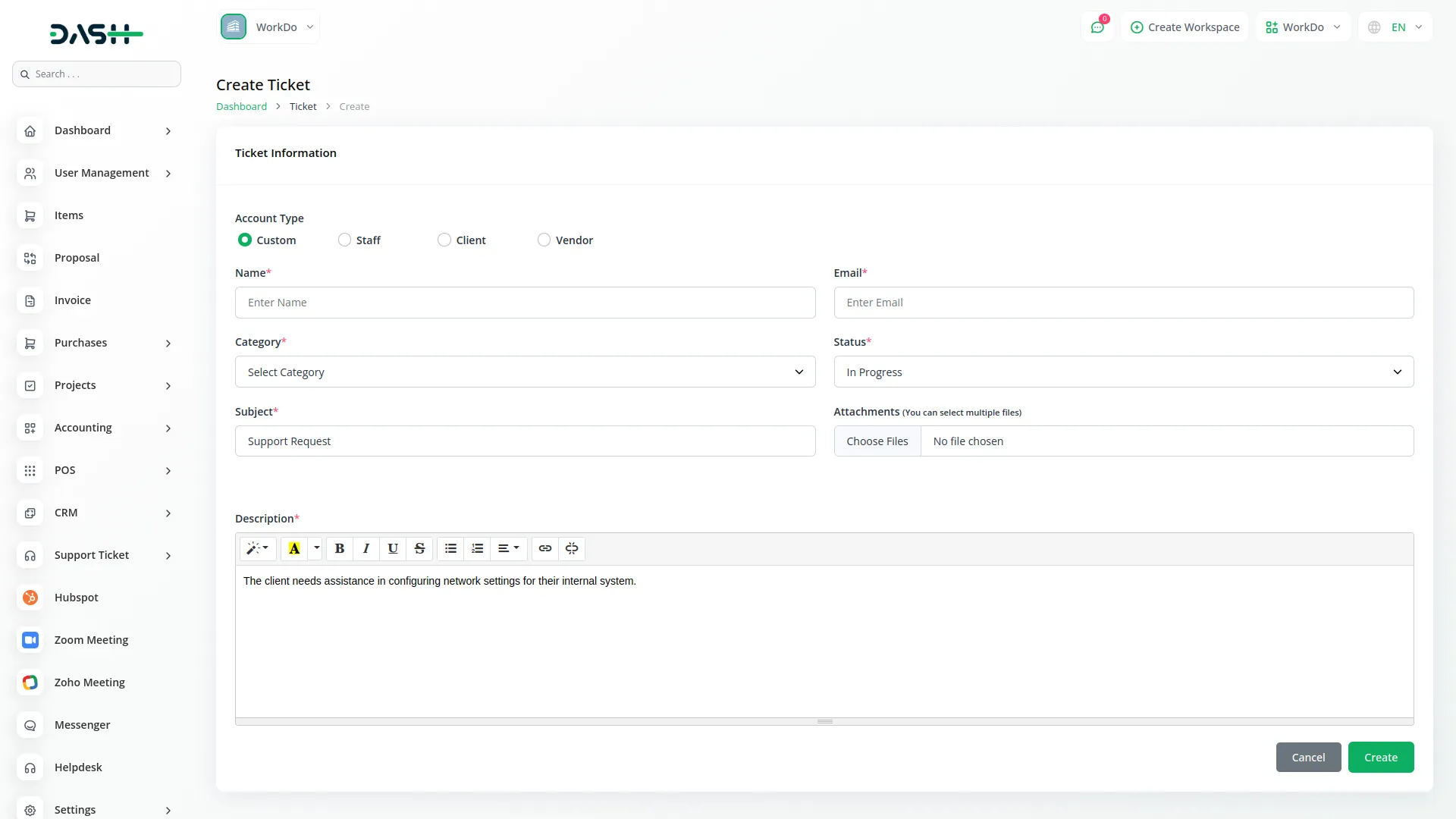Choose the Client account type
Screen dimensions: 1456x819
point(444,240)
